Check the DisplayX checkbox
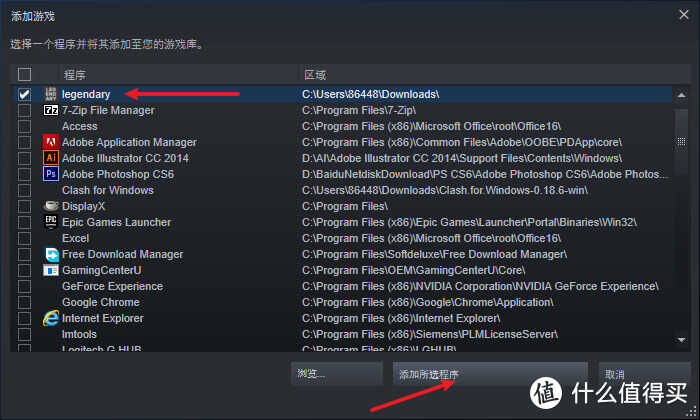700x420 pixels. 24,206
